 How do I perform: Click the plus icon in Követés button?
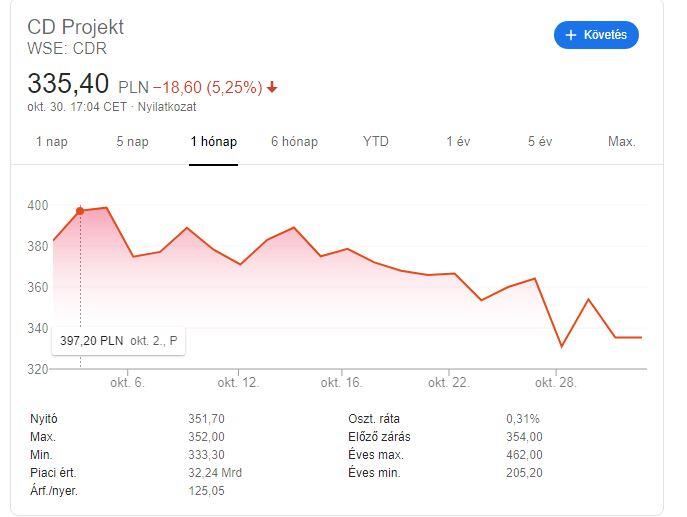(572, 35)
